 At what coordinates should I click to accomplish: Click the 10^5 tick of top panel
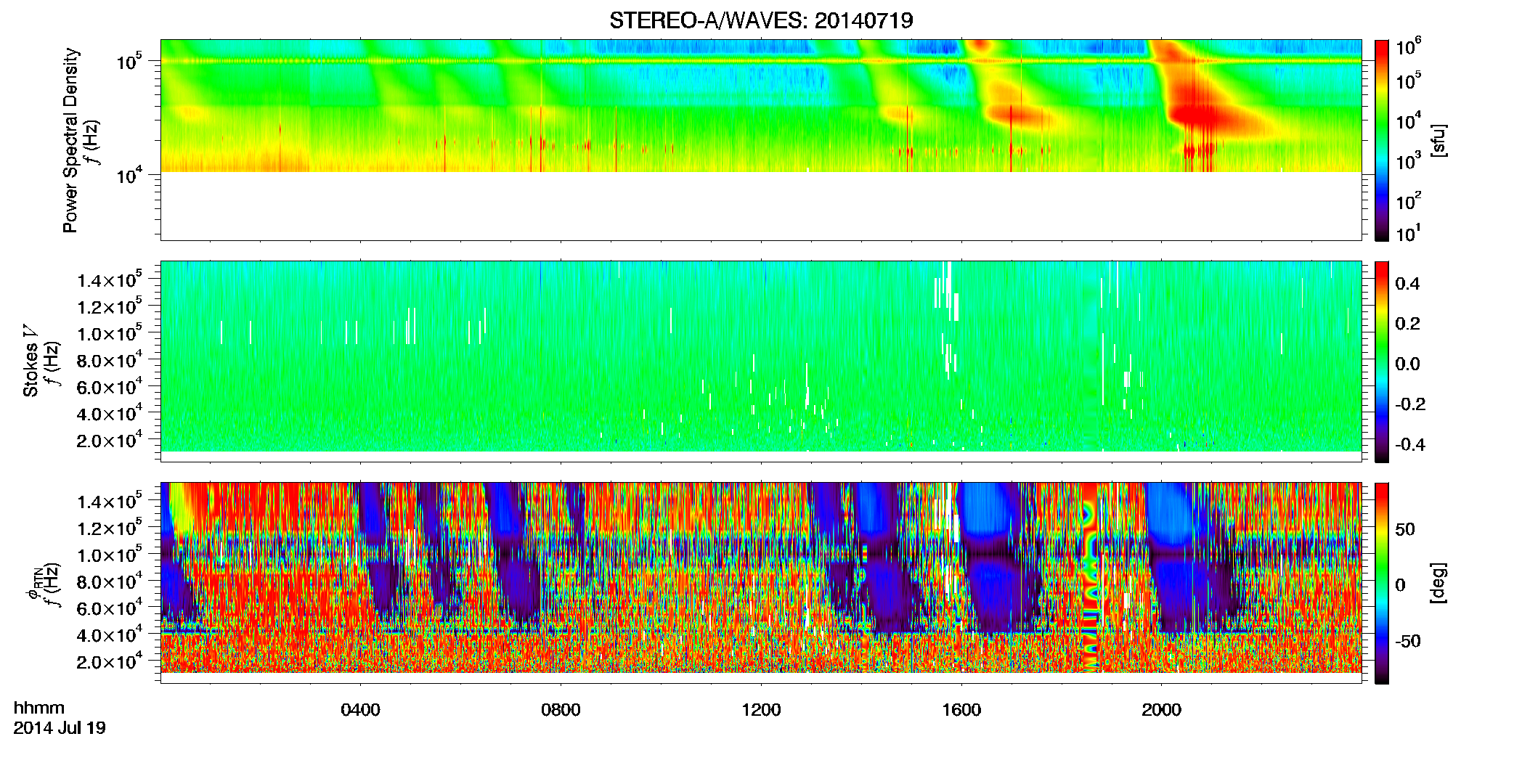click(129, 61)
